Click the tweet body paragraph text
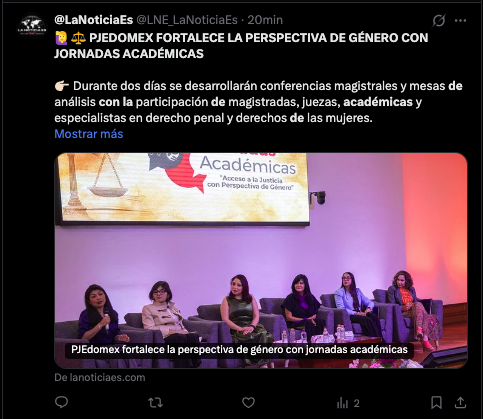This screenshot has height=419, width=483. 258,102
